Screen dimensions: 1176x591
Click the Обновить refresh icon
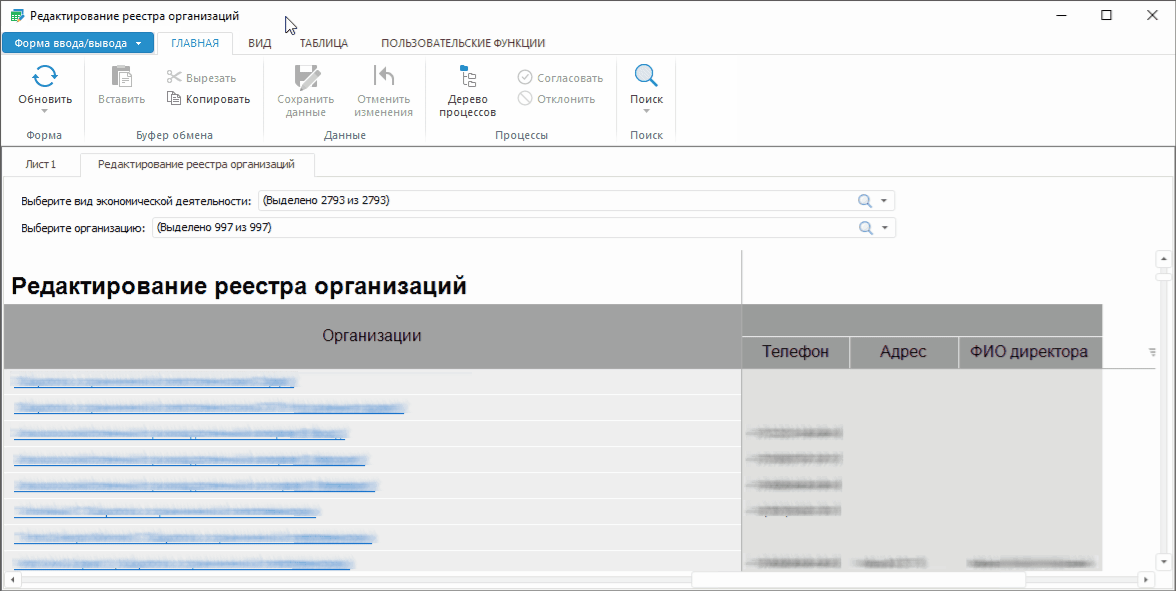point(45,77)
